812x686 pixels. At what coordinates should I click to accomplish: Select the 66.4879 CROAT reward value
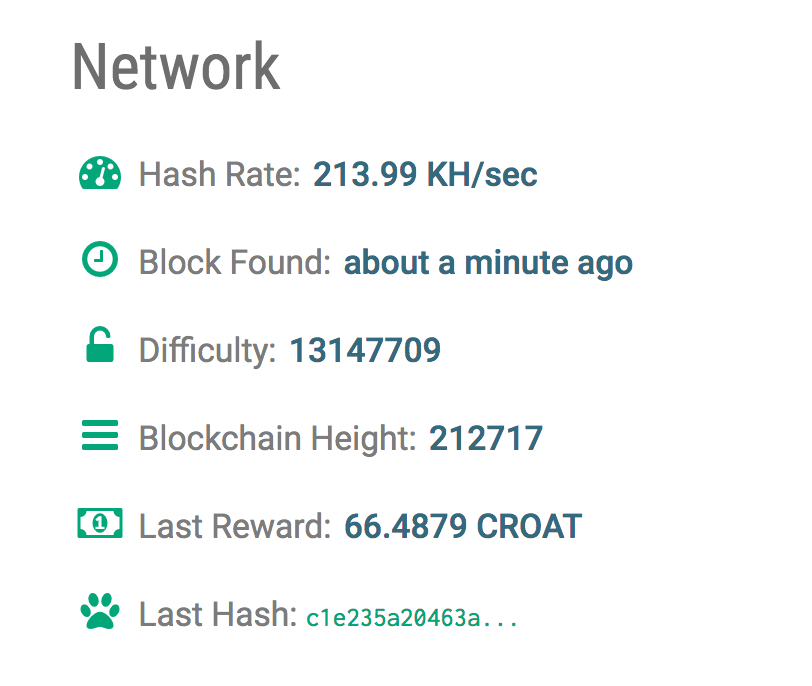pos(463,527)
